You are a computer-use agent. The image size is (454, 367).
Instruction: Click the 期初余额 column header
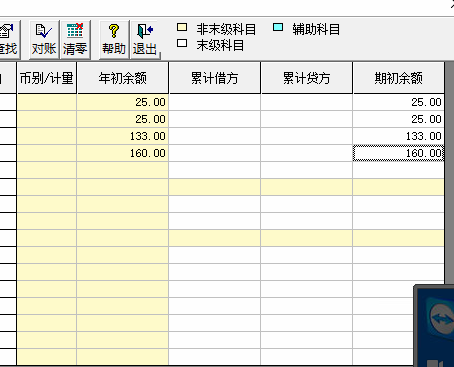[399, 78]
